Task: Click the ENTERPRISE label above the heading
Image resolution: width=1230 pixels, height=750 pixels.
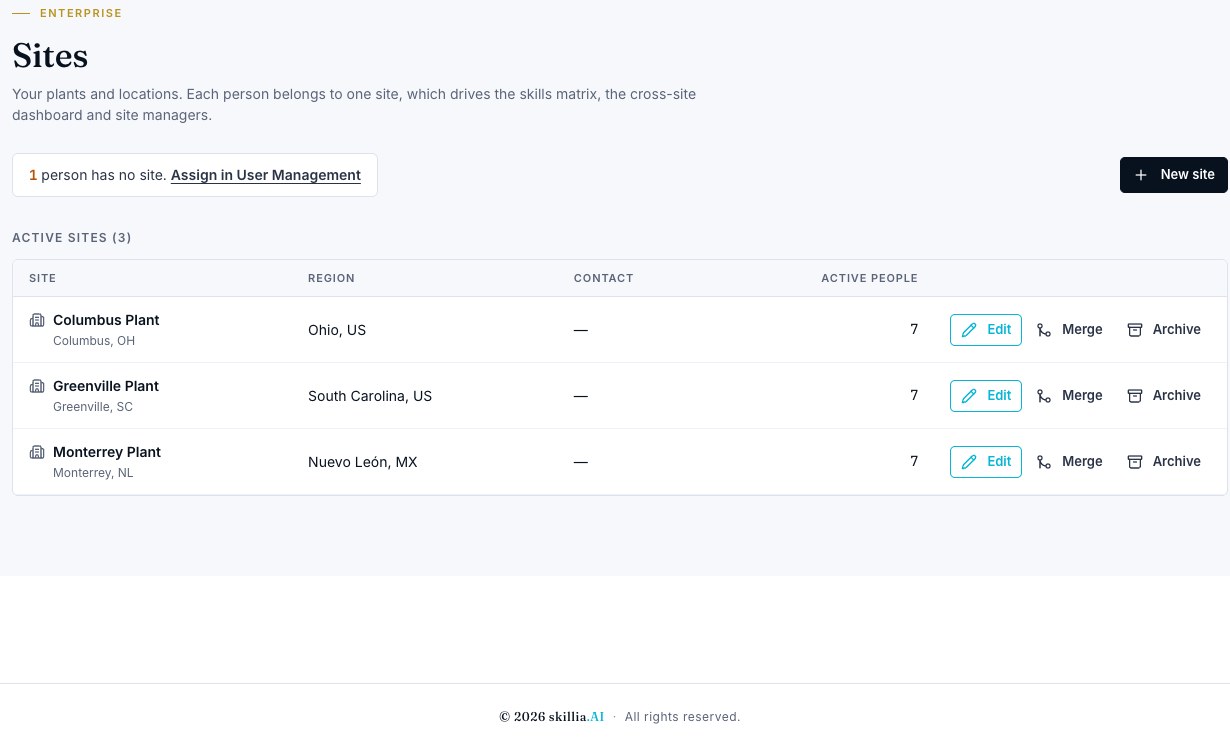Action: click(x=81, y=14)
